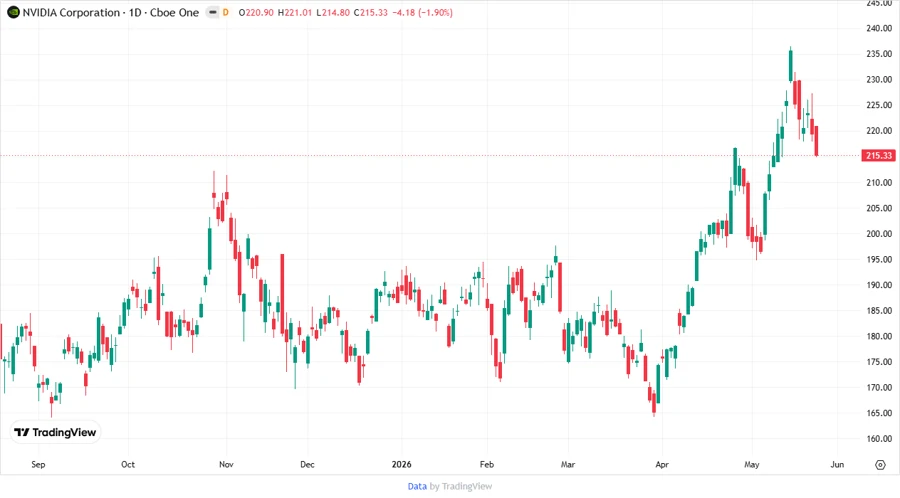Click the 190.00 price axis label
The image size is (900, 498).
point(879,285)
